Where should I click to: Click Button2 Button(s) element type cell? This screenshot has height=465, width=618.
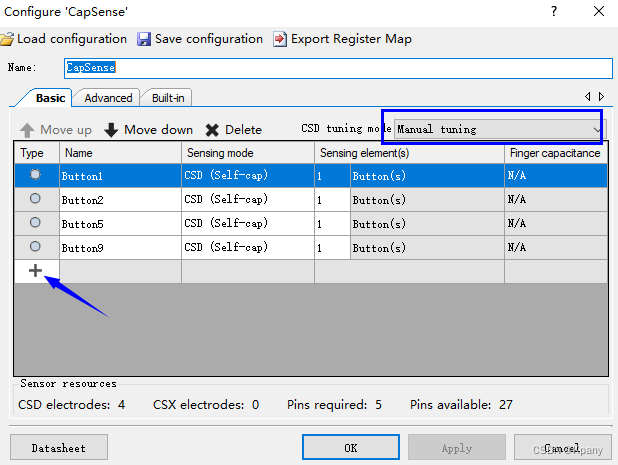pos(427,199)
